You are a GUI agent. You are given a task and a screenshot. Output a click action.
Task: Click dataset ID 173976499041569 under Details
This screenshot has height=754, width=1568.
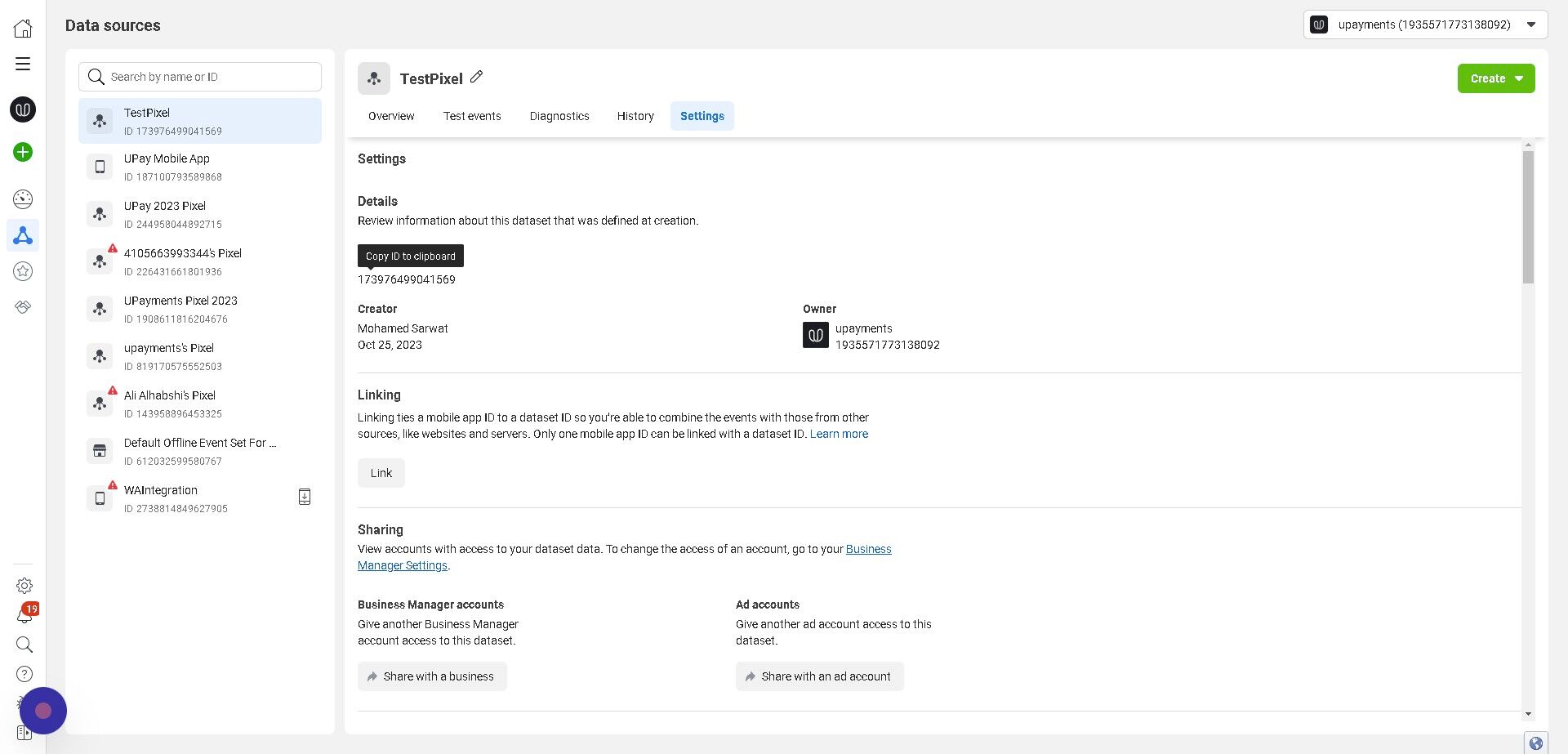pyautogui.click(x=407, y=279)
